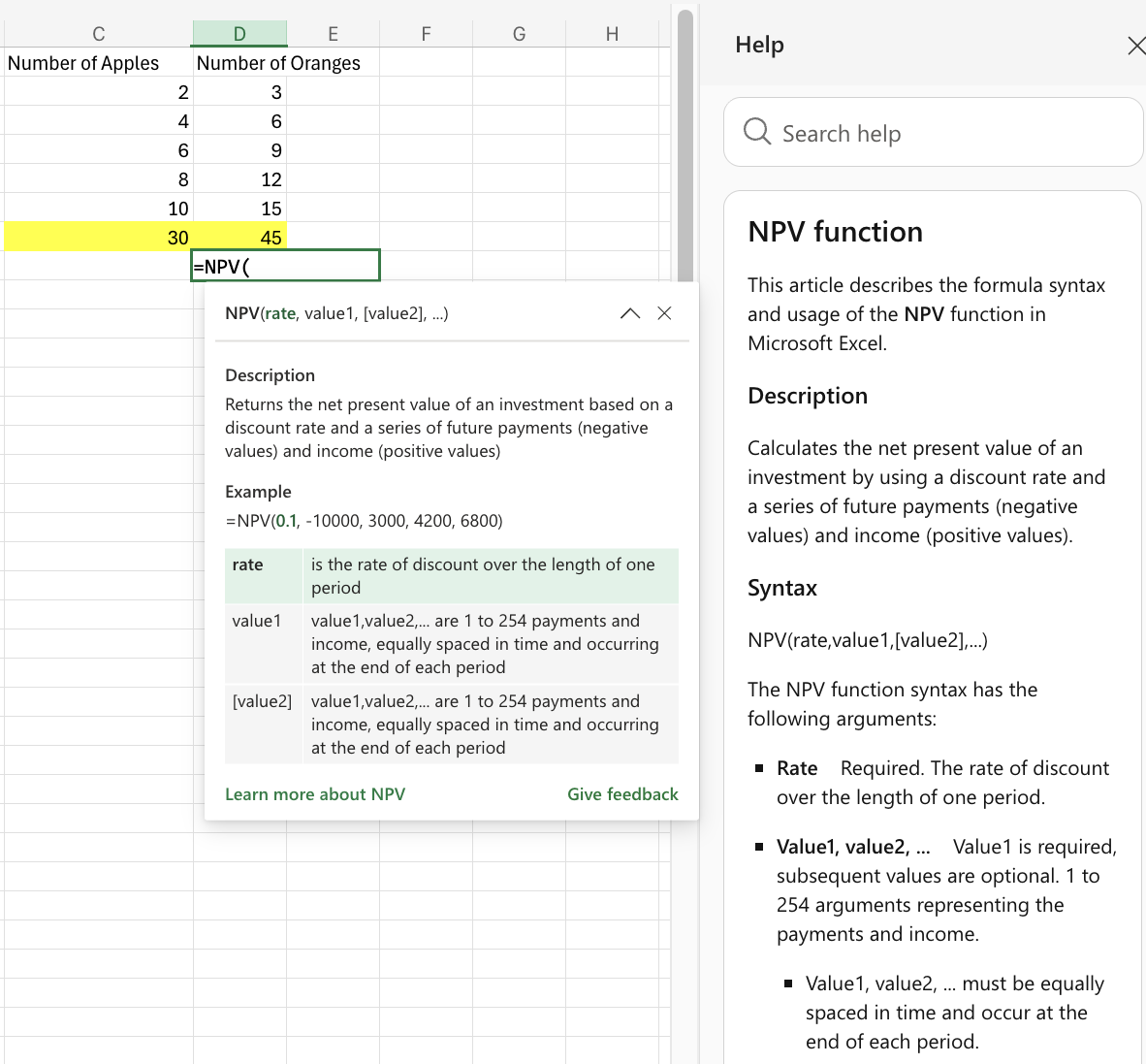Close the Help pane
Screen dimensions: 1146x1064
(1135, 45)
